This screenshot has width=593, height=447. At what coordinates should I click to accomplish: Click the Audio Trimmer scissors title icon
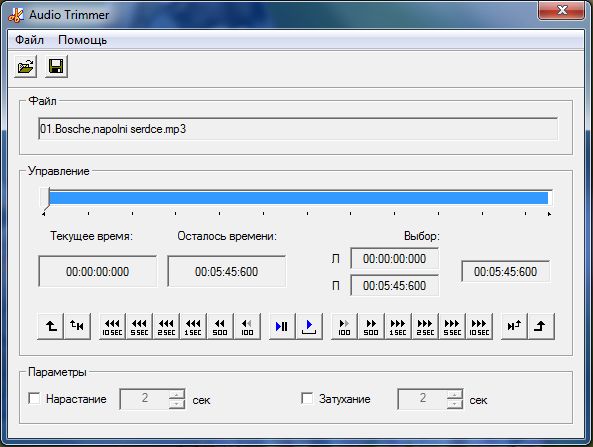click(x=16, y=15)
